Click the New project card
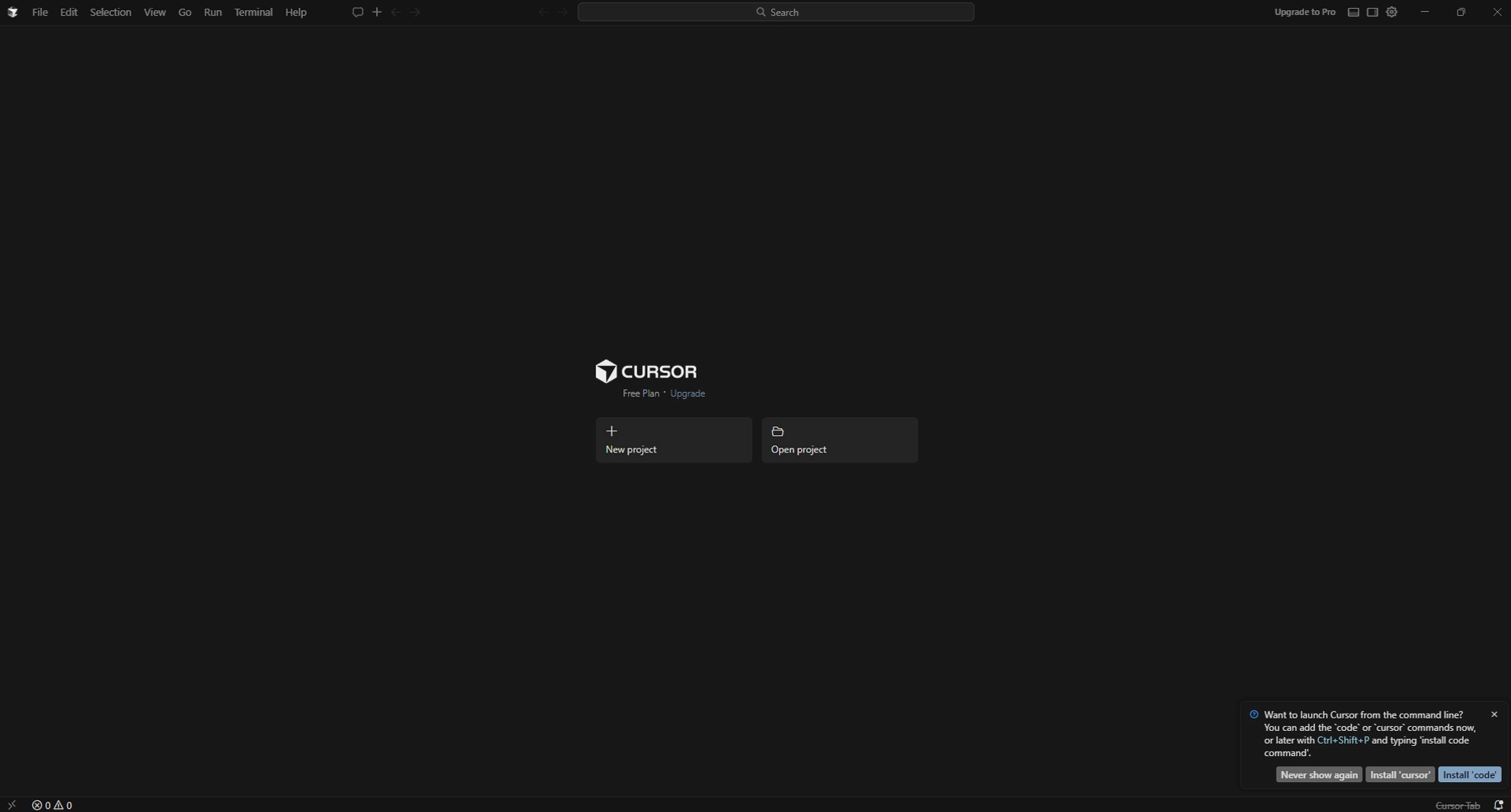This screenshot has width=1511, height=812. point(674,440)
